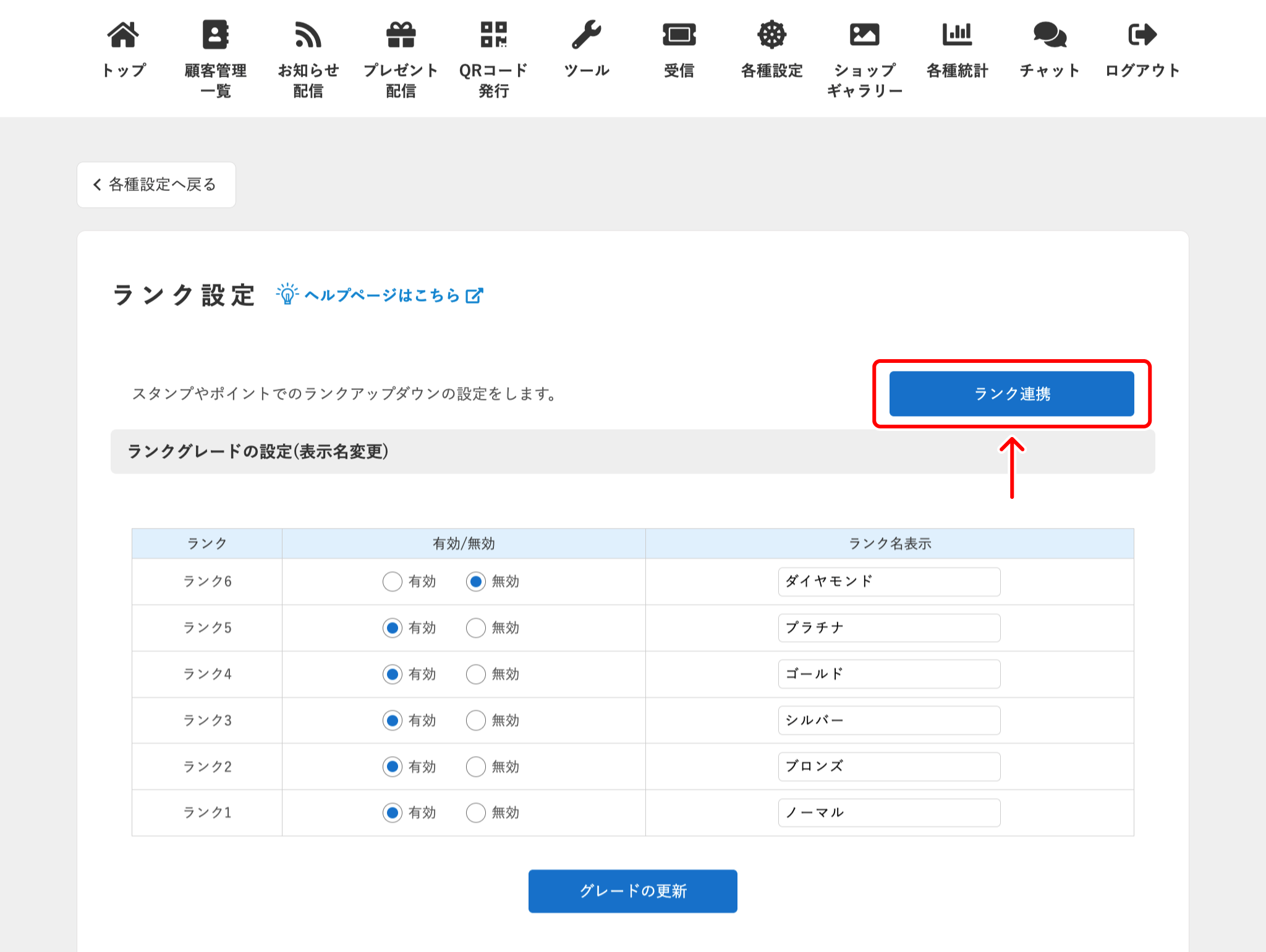Image resolution: width=1266 pixels, height=952 pixels.
Task: Open customer list address-book icon
Action: pos(216,35)
